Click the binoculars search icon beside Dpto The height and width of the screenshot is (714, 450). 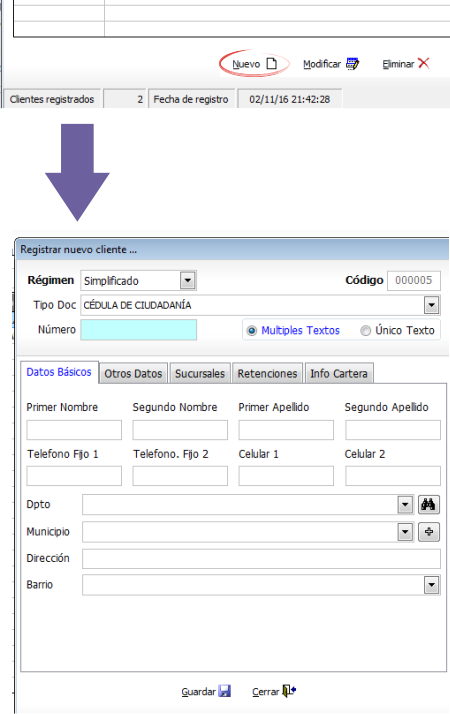click(x=429, y=505)
